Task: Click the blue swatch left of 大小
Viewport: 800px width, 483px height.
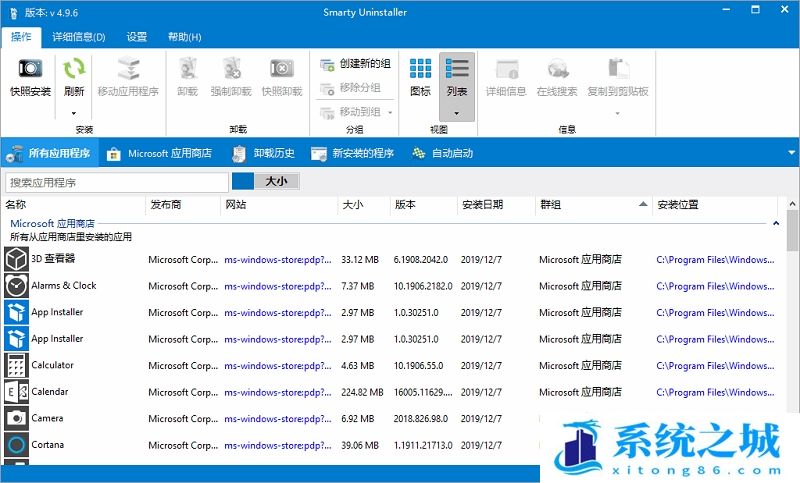Action: (243, 181)
